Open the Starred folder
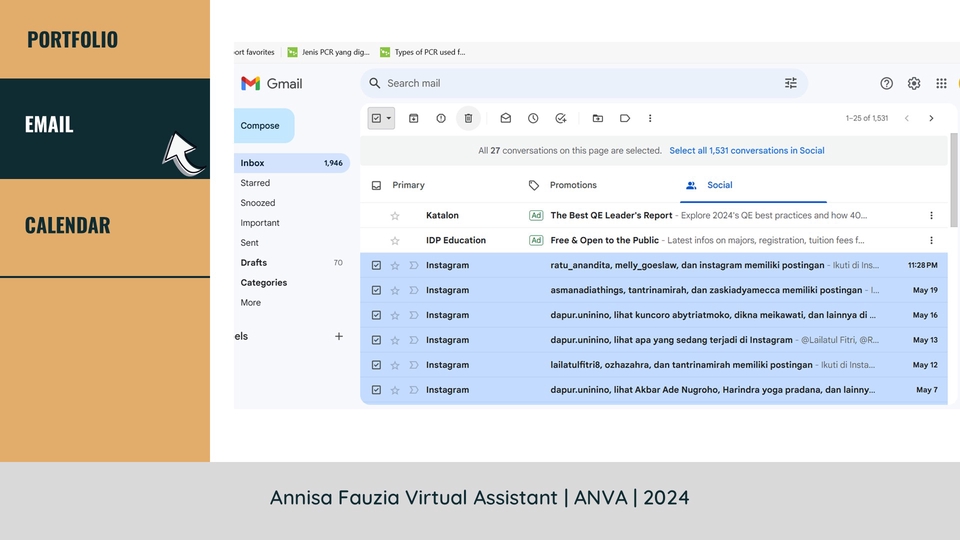 (255, 183)
